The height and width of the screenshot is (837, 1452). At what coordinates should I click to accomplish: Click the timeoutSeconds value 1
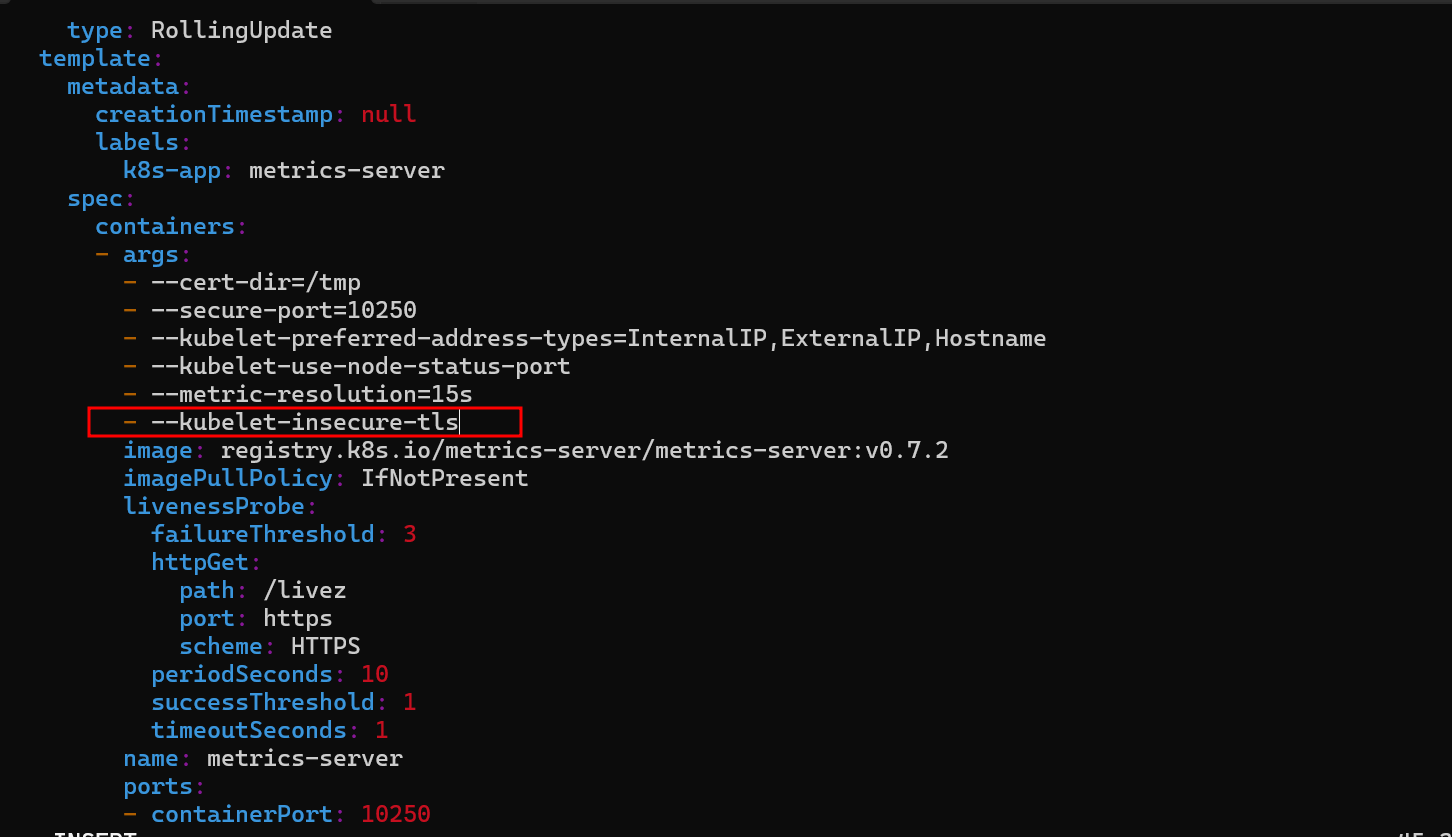point(382,730)
